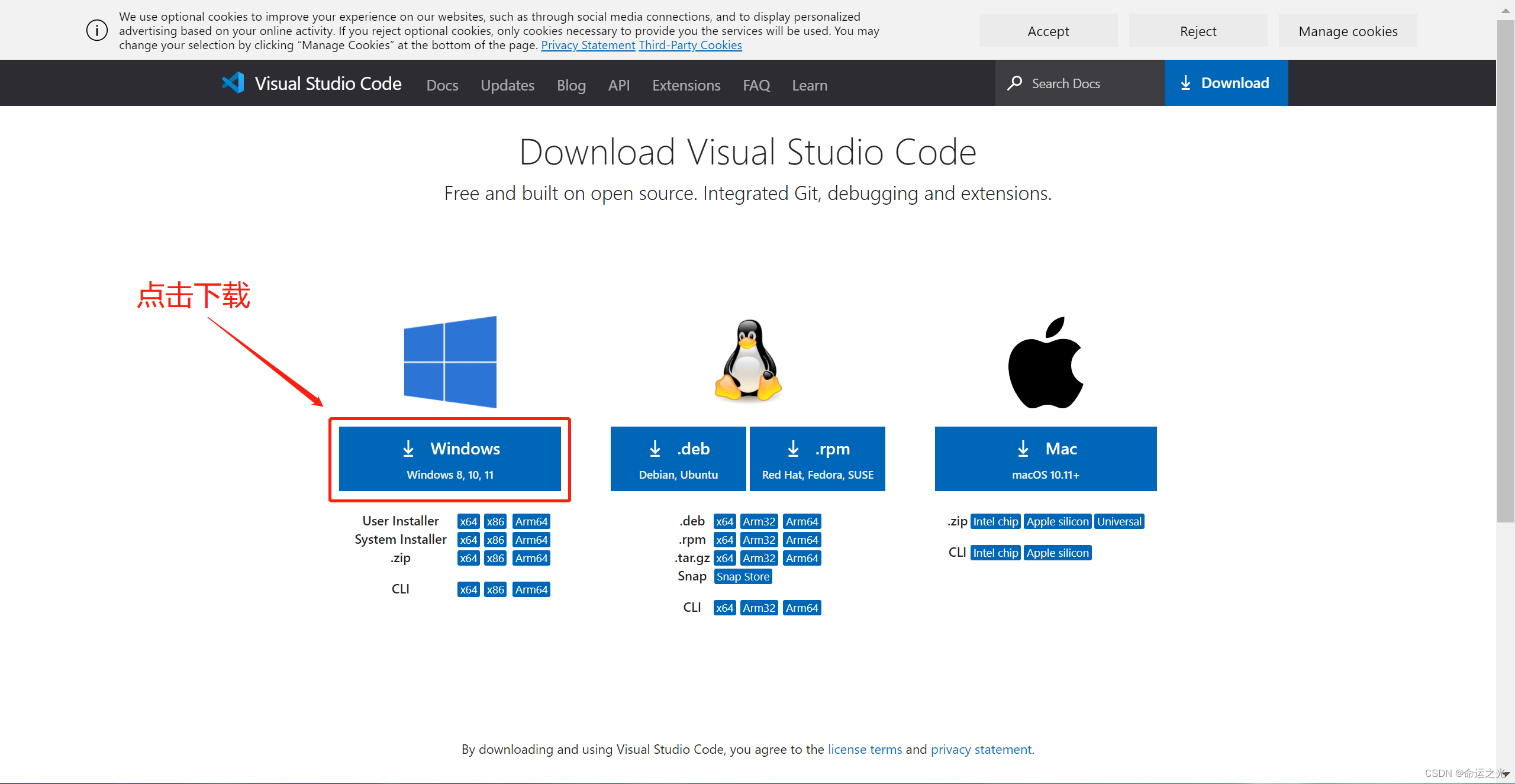Select Linux CLI Arm32 download
This screenshot has width=1515, height=784.
pyautogui.click(x=759, y=608)
